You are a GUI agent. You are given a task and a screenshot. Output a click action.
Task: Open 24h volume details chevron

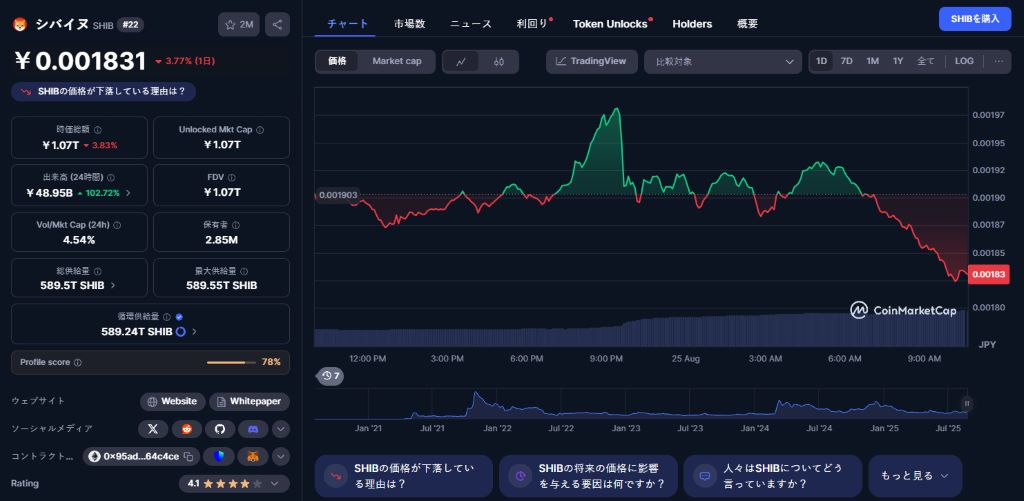[x=128, y=193]
